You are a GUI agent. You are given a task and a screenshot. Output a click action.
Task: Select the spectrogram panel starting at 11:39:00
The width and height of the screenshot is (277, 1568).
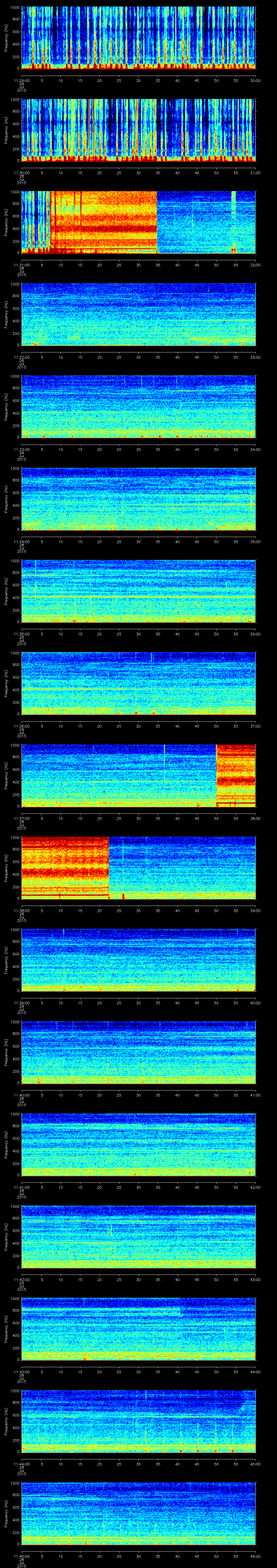click(x=138, y=960)
